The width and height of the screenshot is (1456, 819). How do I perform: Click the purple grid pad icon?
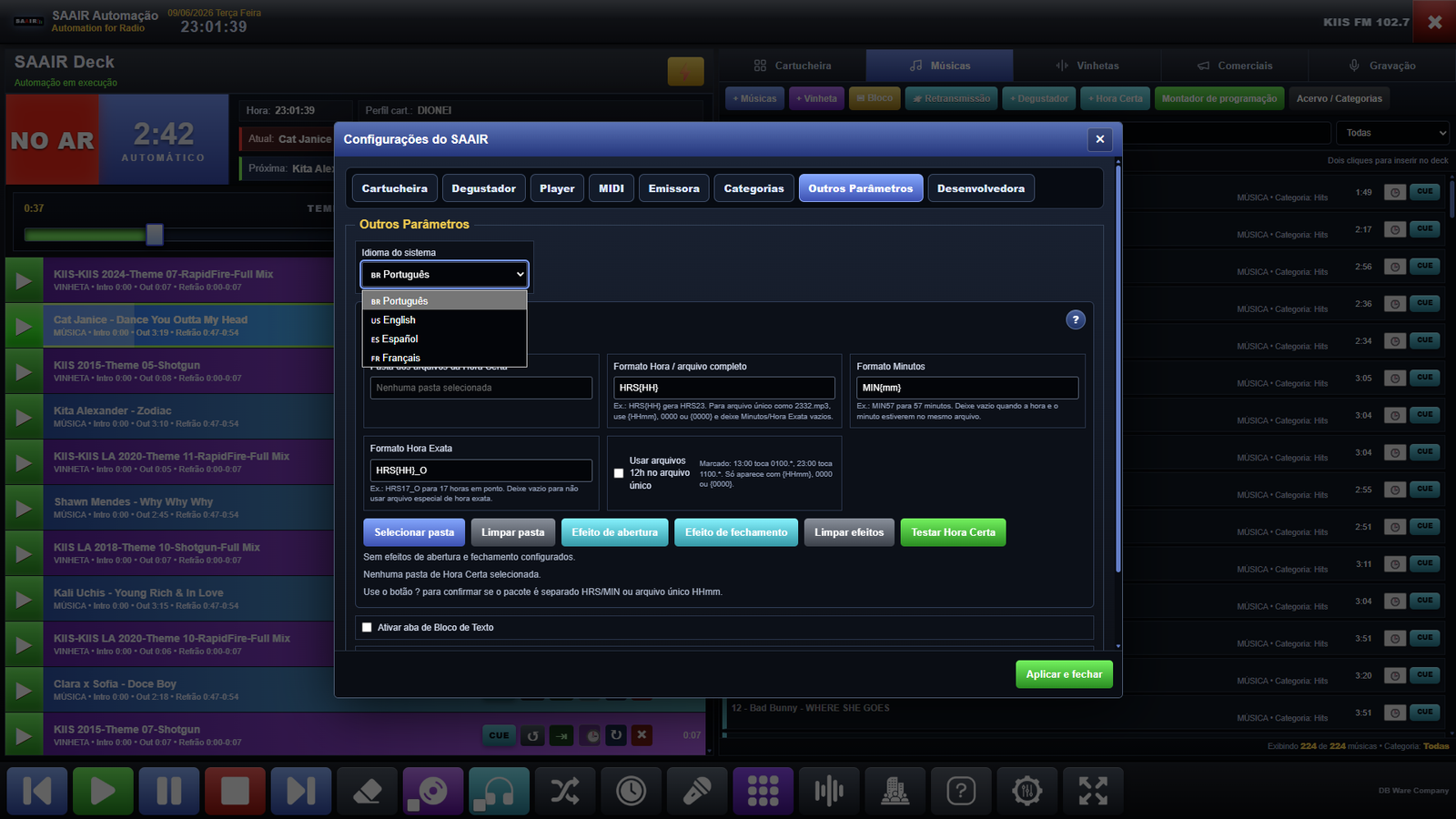[x=763, y=791]
